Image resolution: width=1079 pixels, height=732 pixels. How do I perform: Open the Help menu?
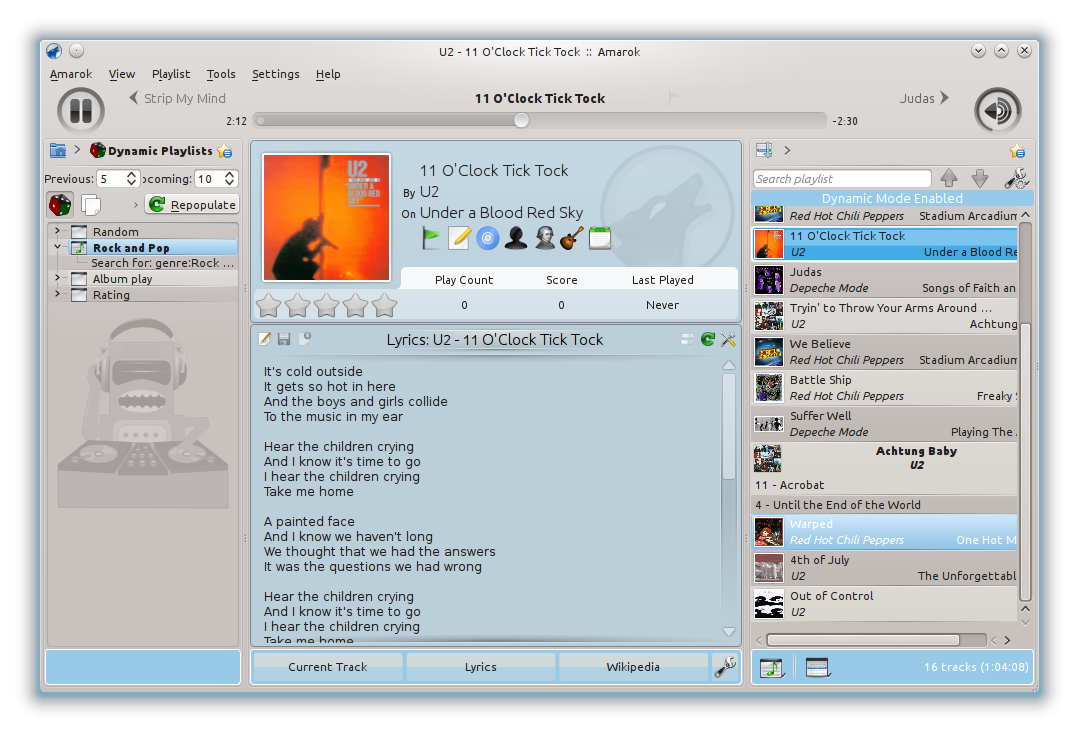(x=328, y=74)
